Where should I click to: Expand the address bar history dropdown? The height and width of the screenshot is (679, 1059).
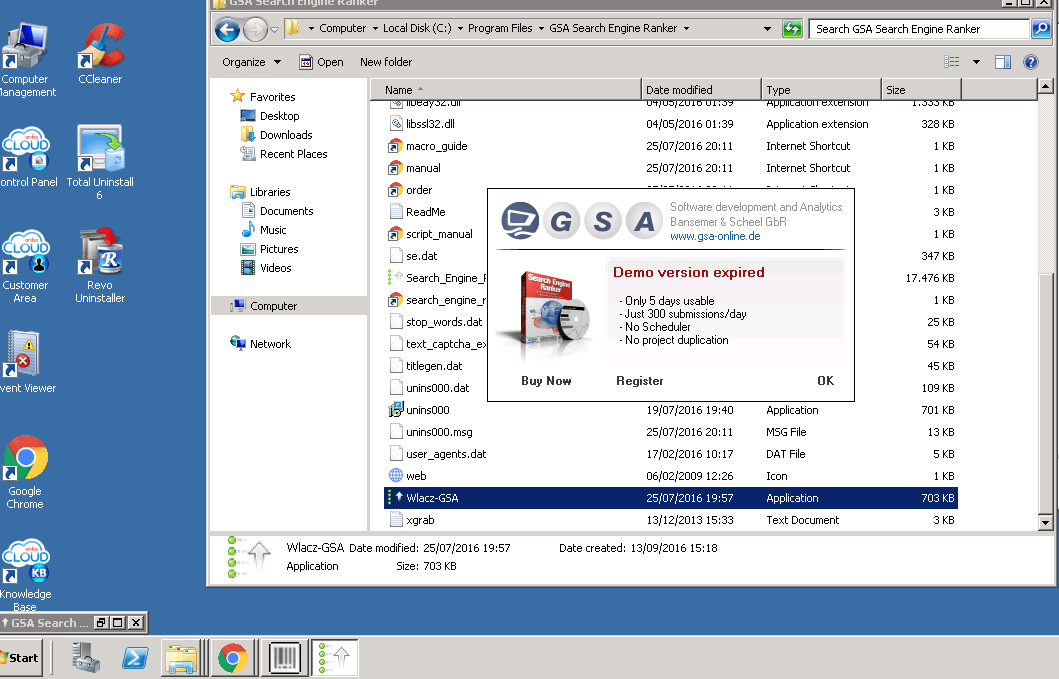point(767,29)
